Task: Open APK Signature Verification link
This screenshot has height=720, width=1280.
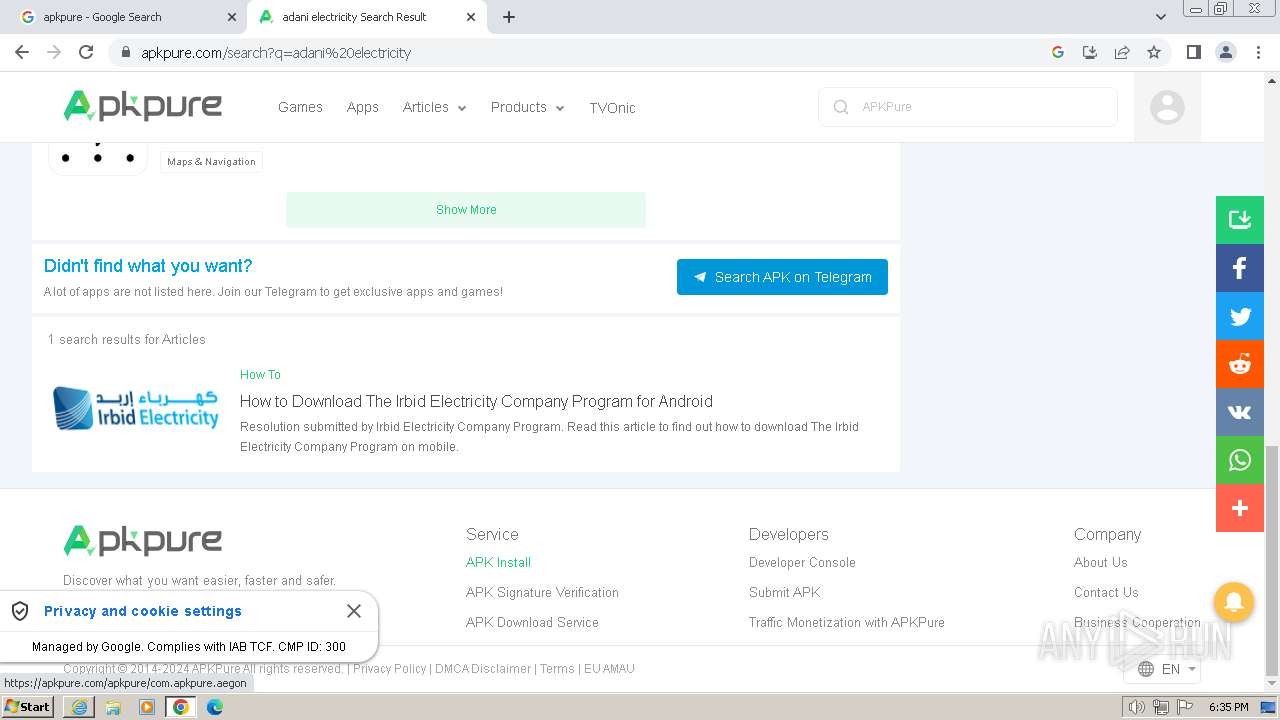Action: [542, 592]
